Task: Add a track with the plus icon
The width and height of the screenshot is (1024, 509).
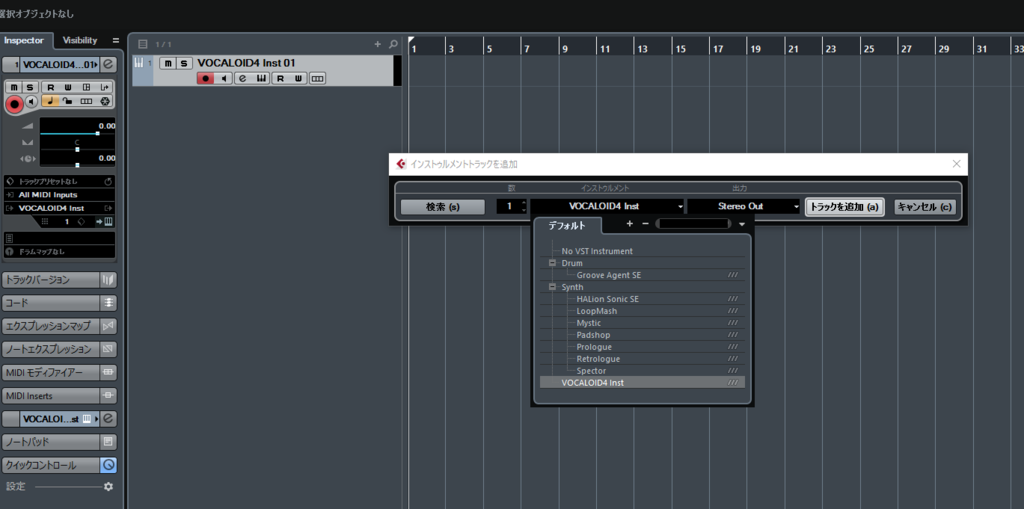Action: coord(377,44)
